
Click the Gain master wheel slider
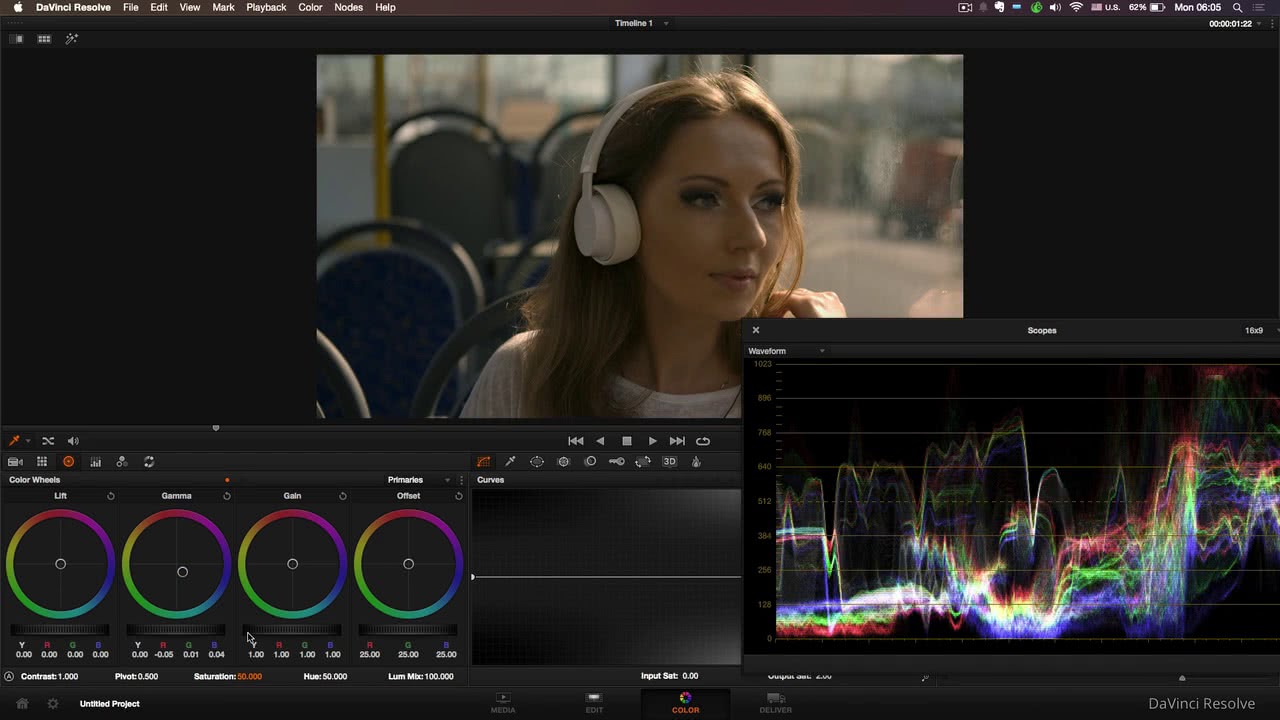tap(292, 630)
